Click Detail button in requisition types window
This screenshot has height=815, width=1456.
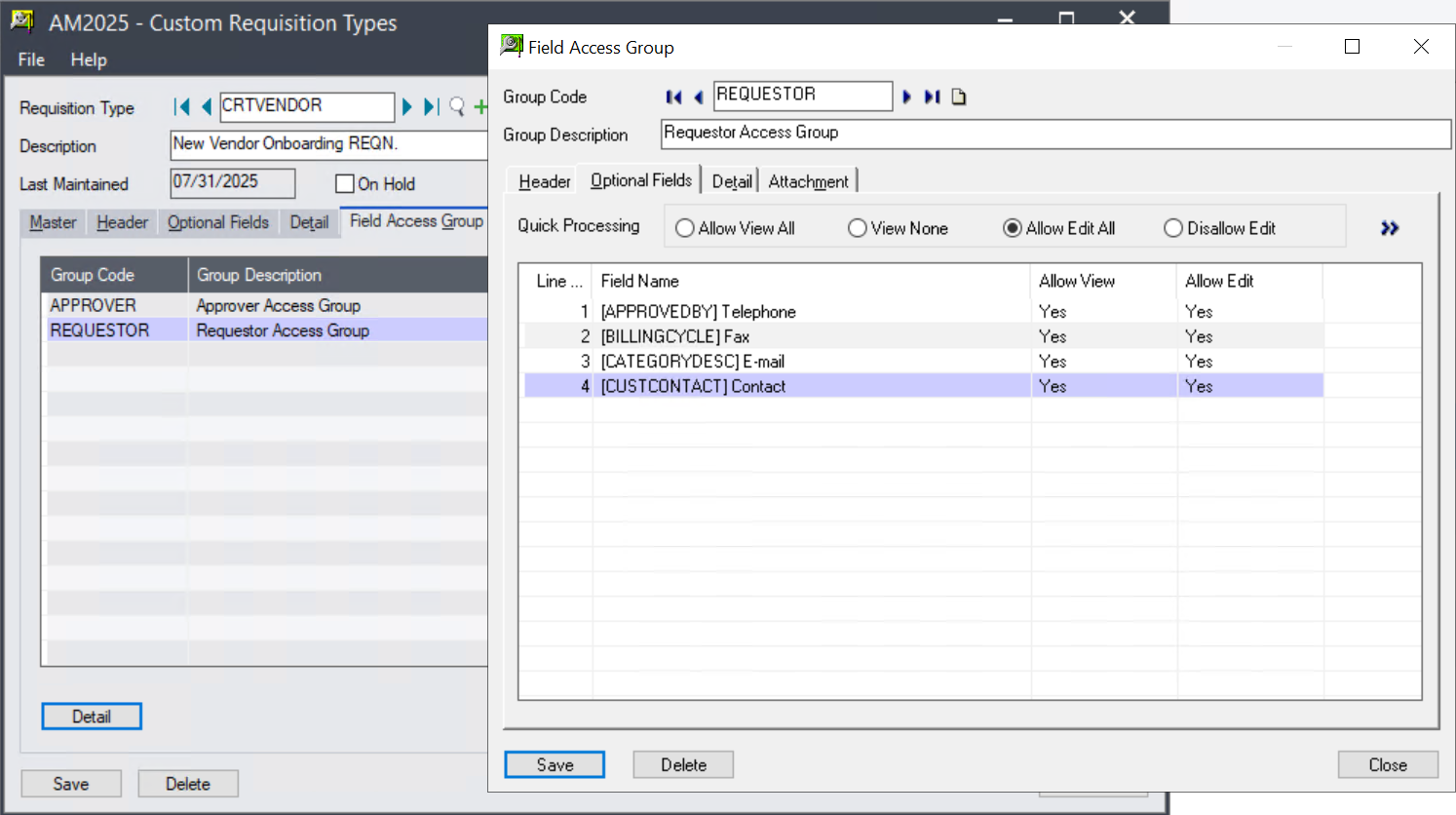coord(92,717)
